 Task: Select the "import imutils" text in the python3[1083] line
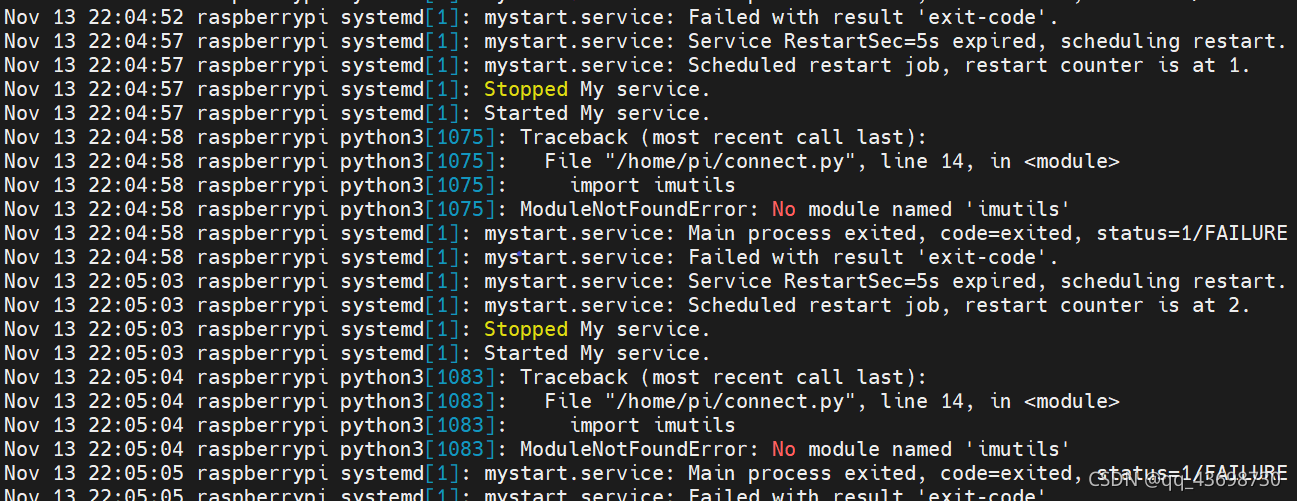[x=652, y=425]
